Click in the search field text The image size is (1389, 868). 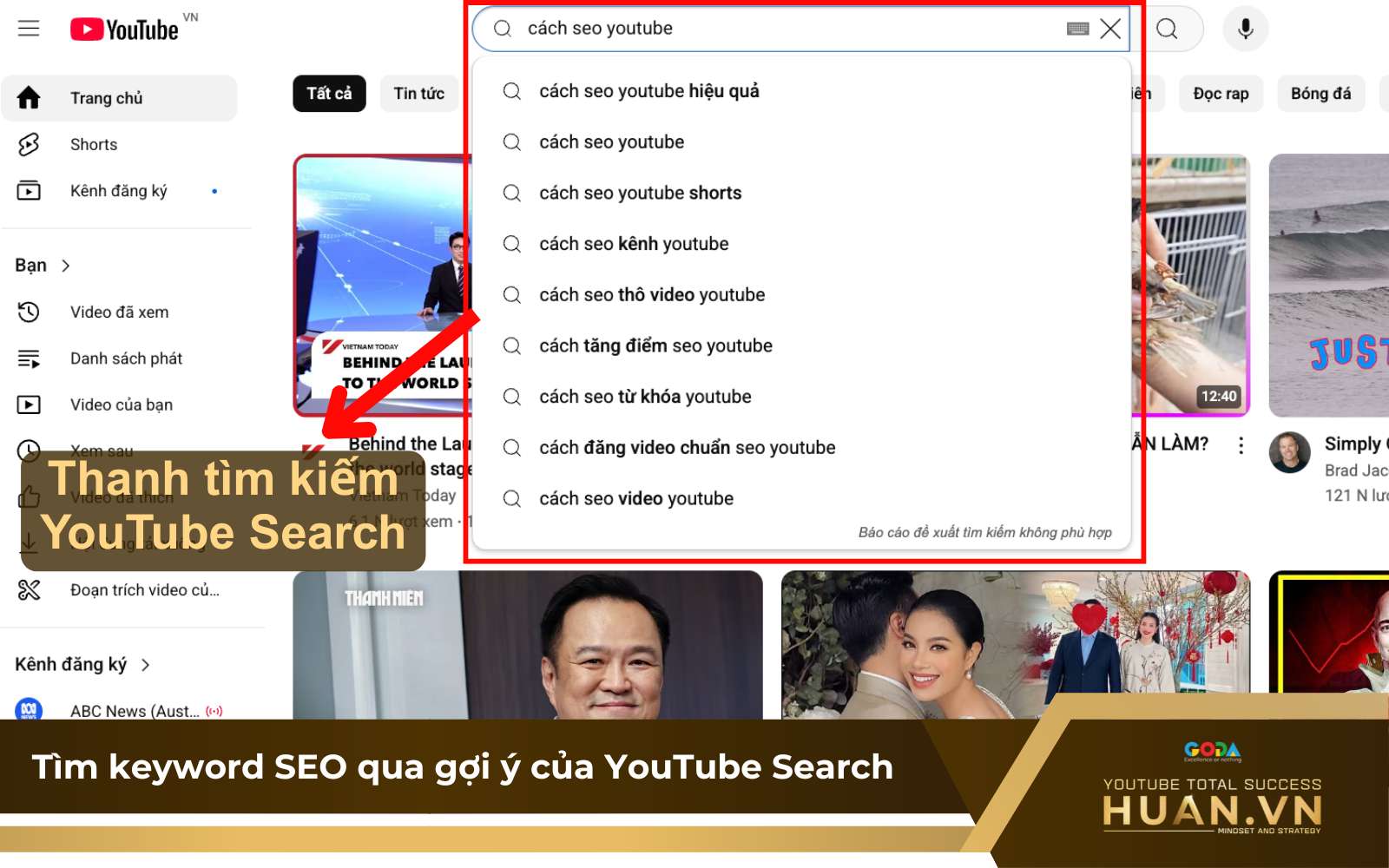600,29
